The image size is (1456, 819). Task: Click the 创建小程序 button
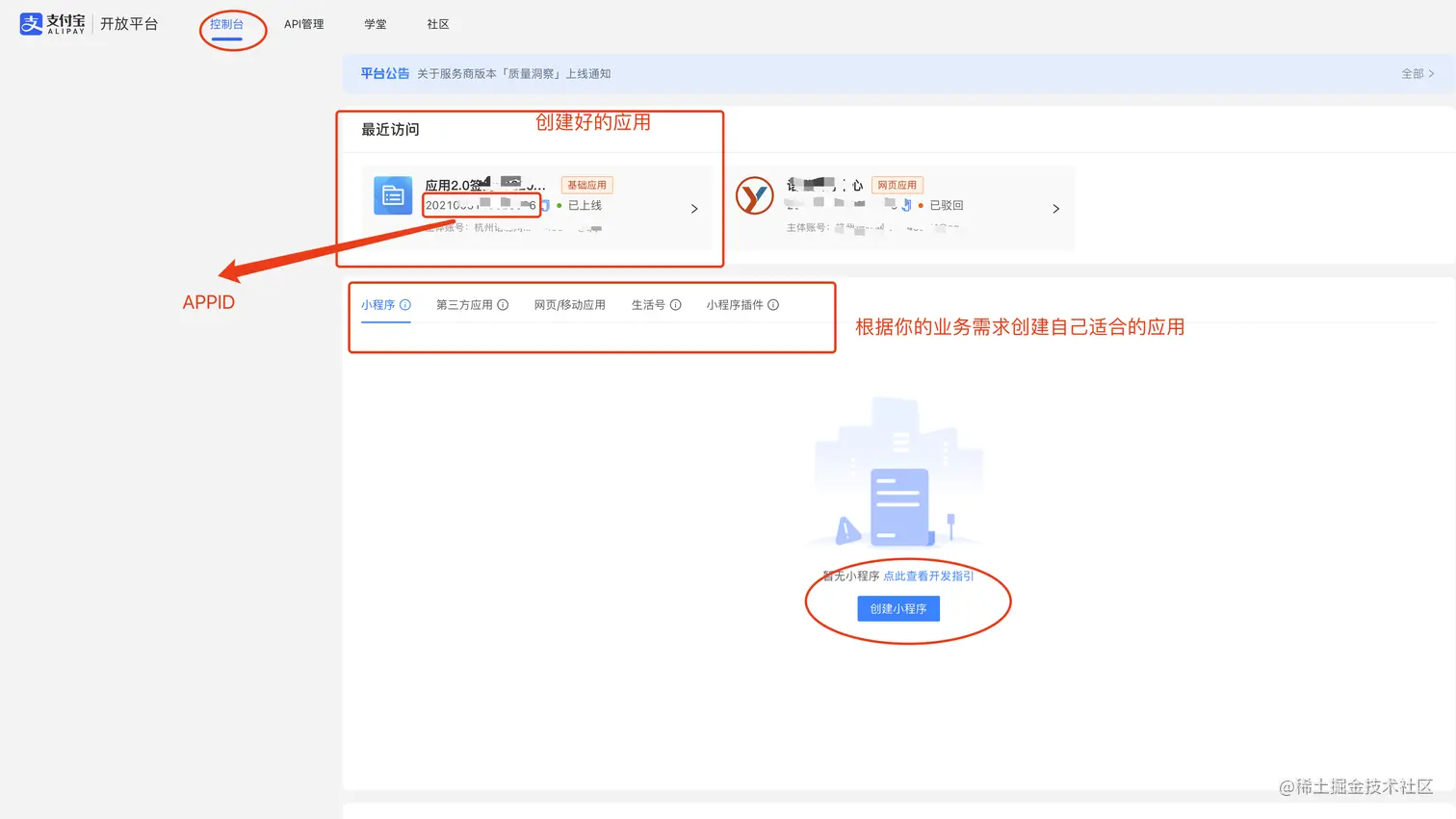(x=897, y=608)
